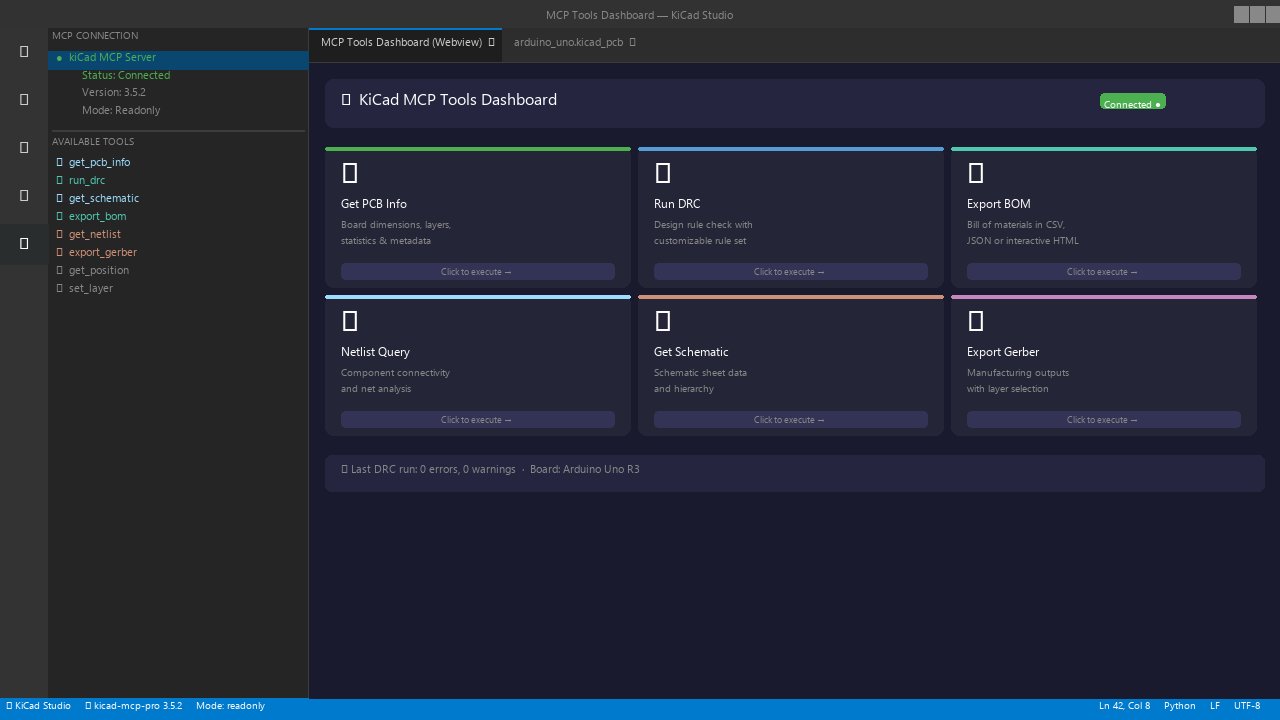Viewport: 1280px width, 720px height.
Task: Click the Netlist Query card title
Action: (x=375, y=352)
